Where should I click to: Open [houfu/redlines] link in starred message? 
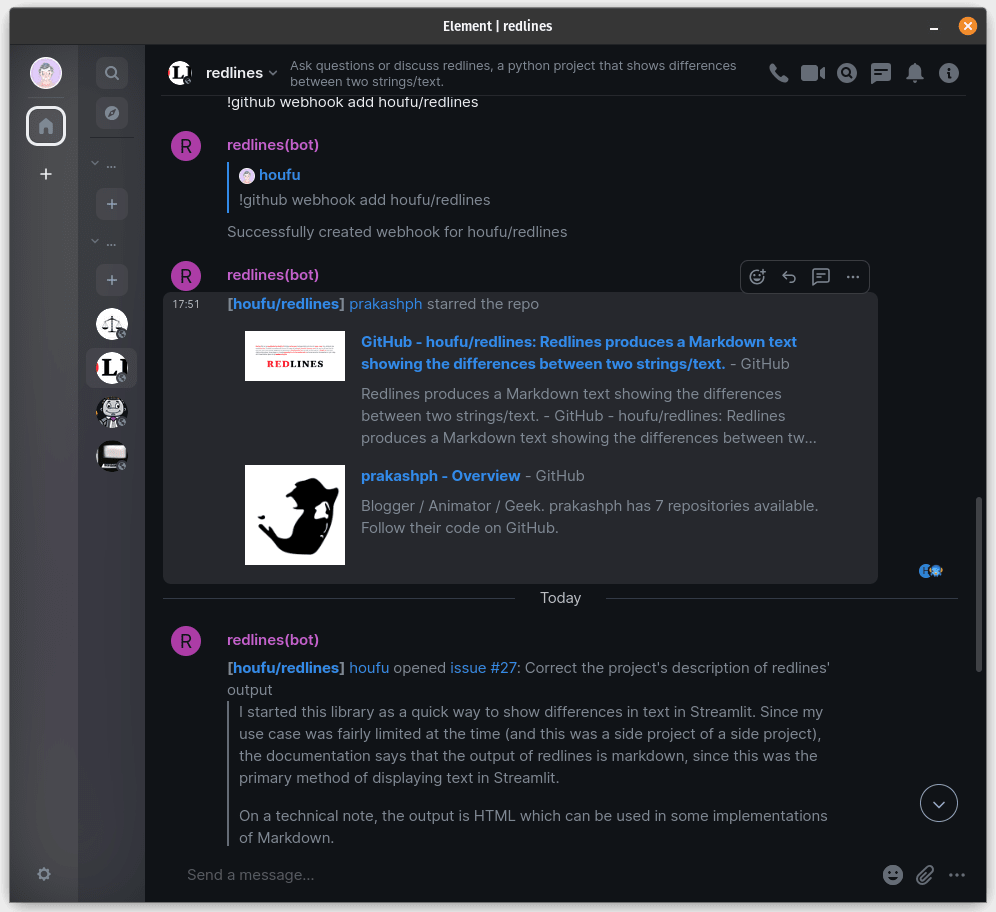pyautogui.click(x=286, y=304)
